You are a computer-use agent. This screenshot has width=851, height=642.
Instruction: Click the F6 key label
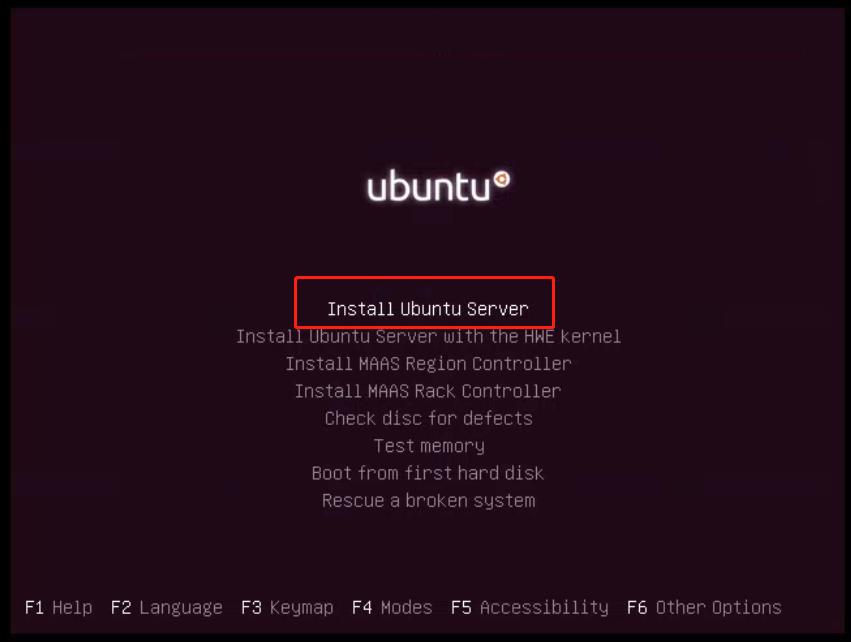point(637,607)
